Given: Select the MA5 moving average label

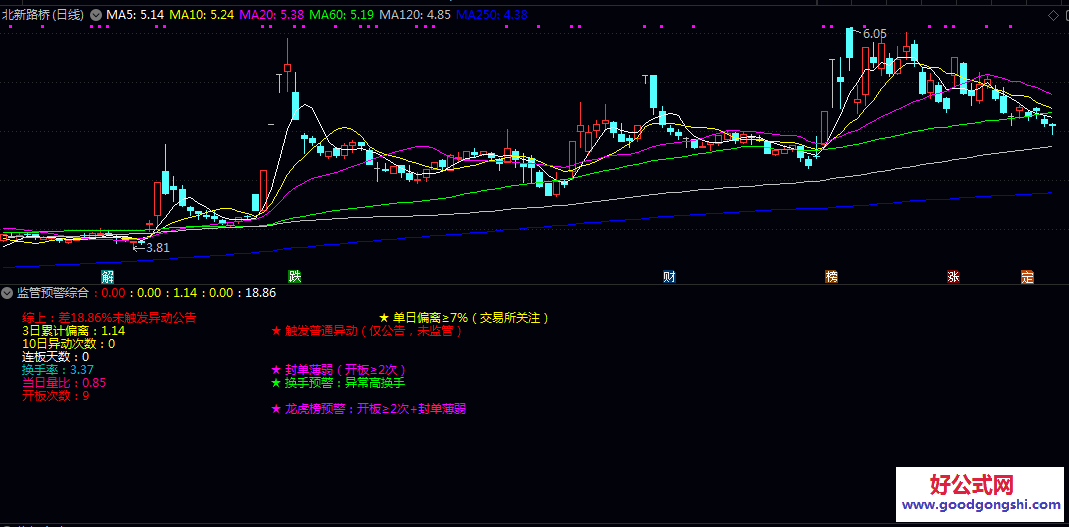Looking at the screenshot, I should pos(135,15).
